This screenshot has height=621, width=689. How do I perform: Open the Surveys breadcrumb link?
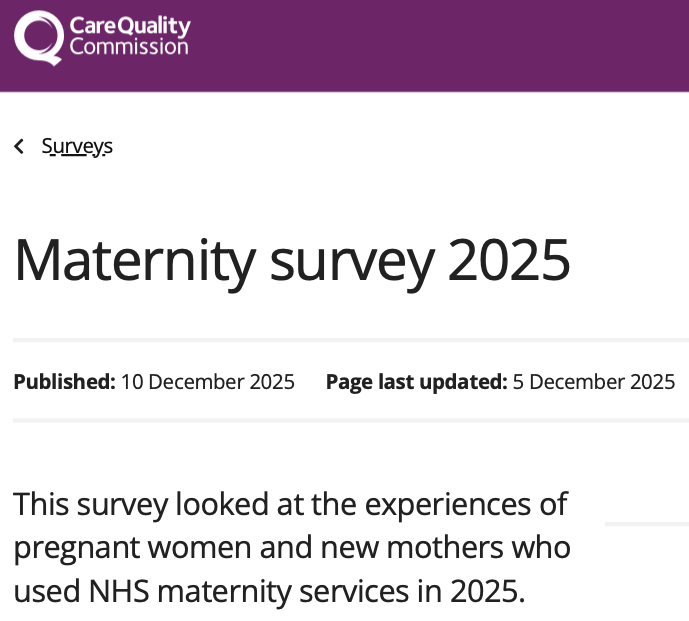coord(77,146)
